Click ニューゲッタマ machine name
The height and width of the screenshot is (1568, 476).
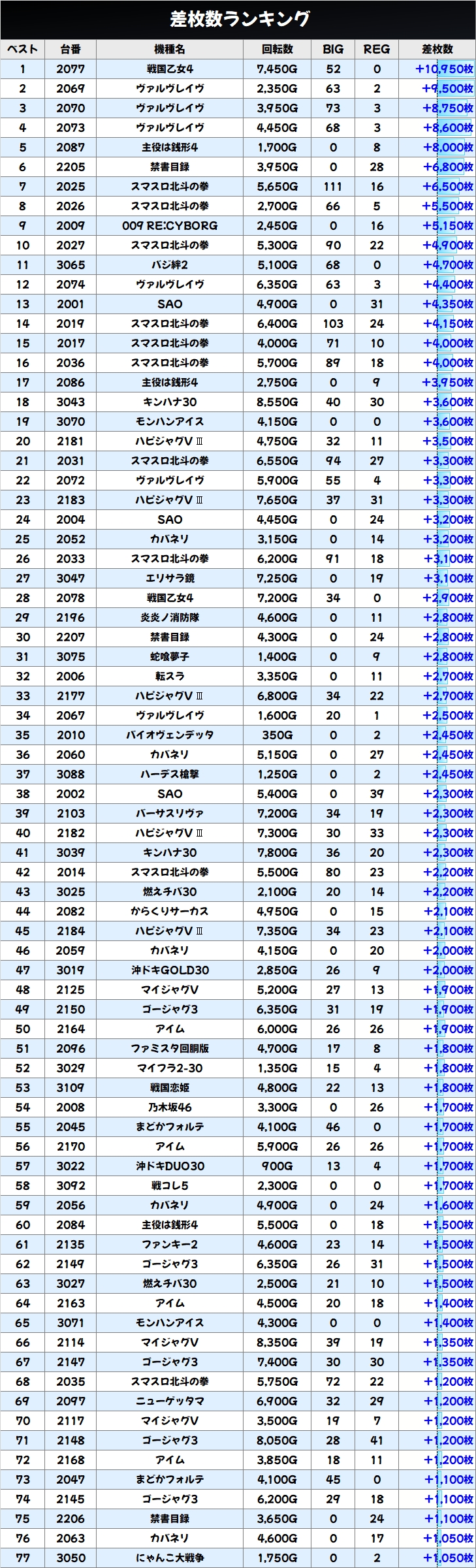[170, 1401]
